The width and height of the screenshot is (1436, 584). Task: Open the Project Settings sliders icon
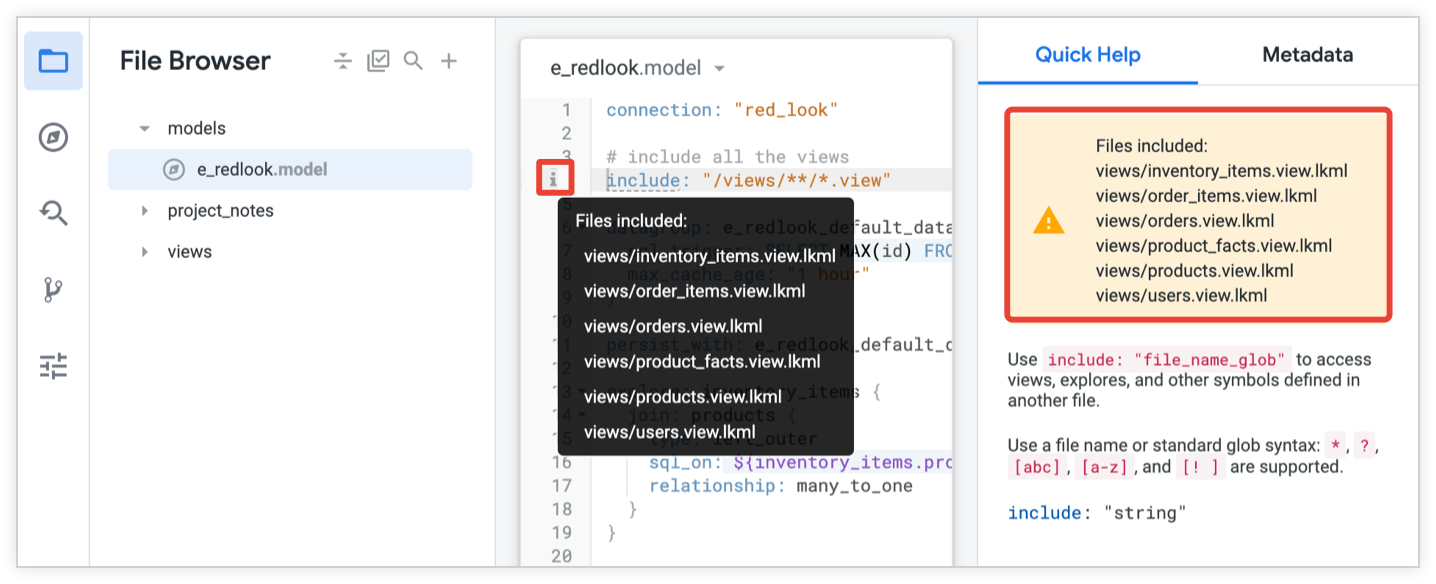tap(53, 366)
